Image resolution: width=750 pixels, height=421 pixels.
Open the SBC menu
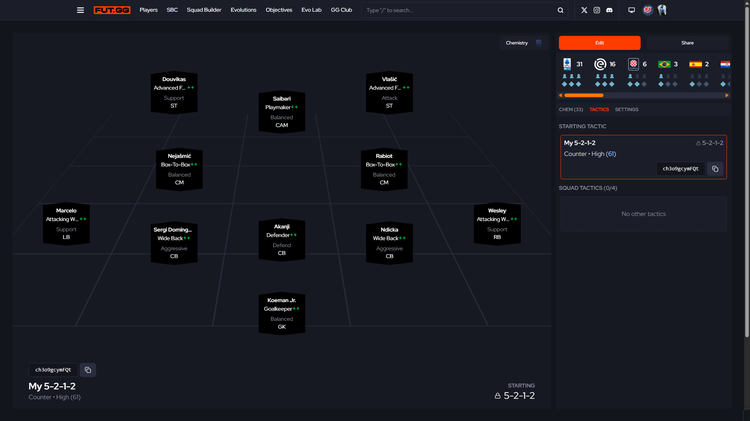click(x=172, y=10)
